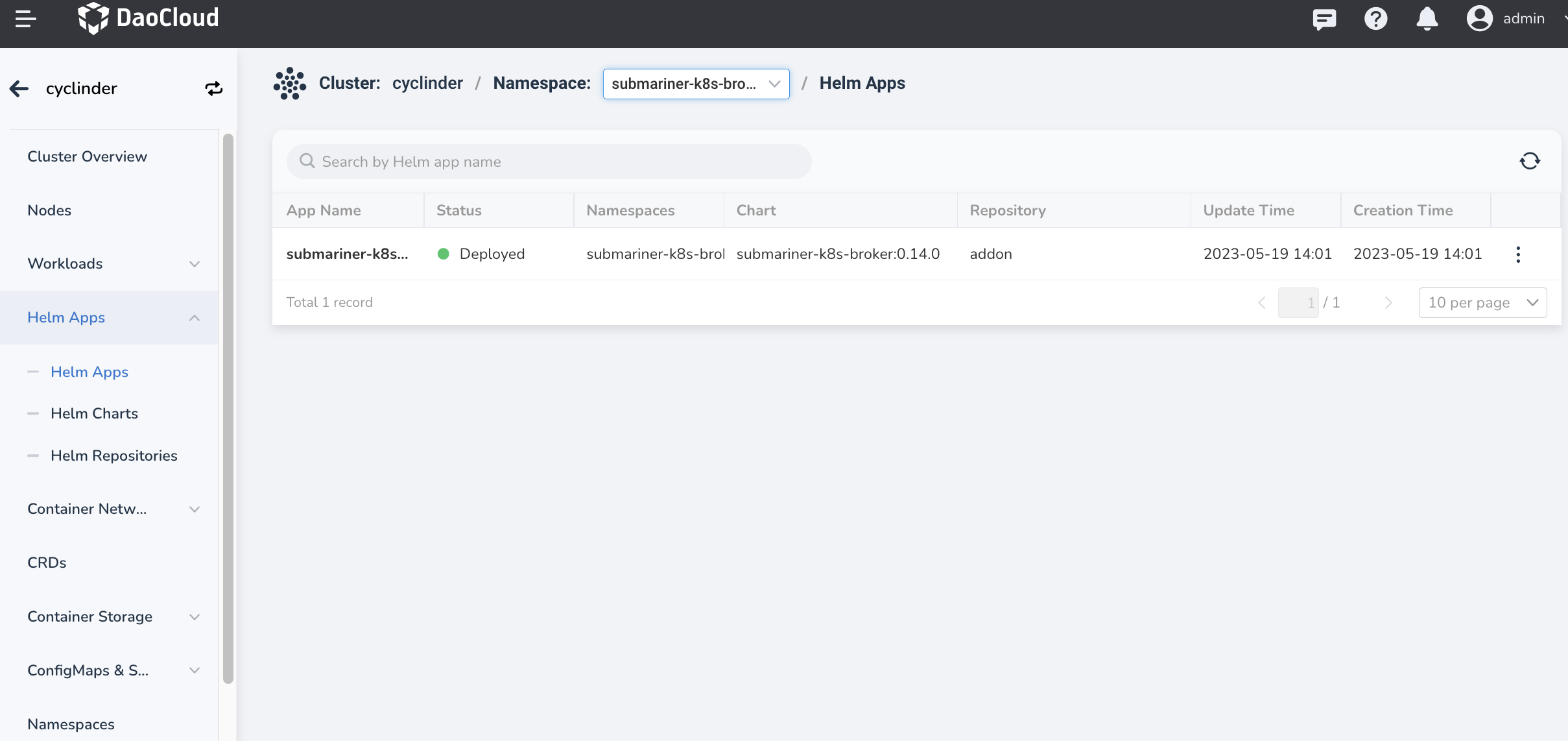The image size is (1568, 741).
Task: Switch cluster with the swap icon
Action: click(x=214, y=88)
